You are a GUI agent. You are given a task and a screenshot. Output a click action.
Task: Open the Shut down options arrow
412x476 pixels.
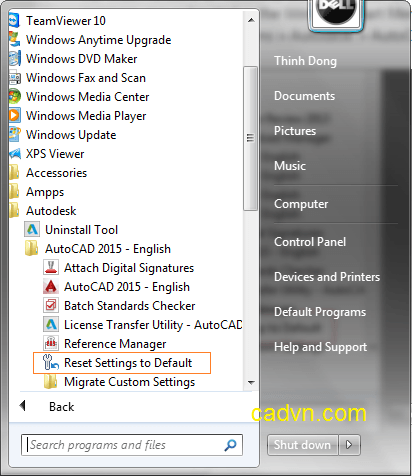pyautogui.click(x=349, y=445)
